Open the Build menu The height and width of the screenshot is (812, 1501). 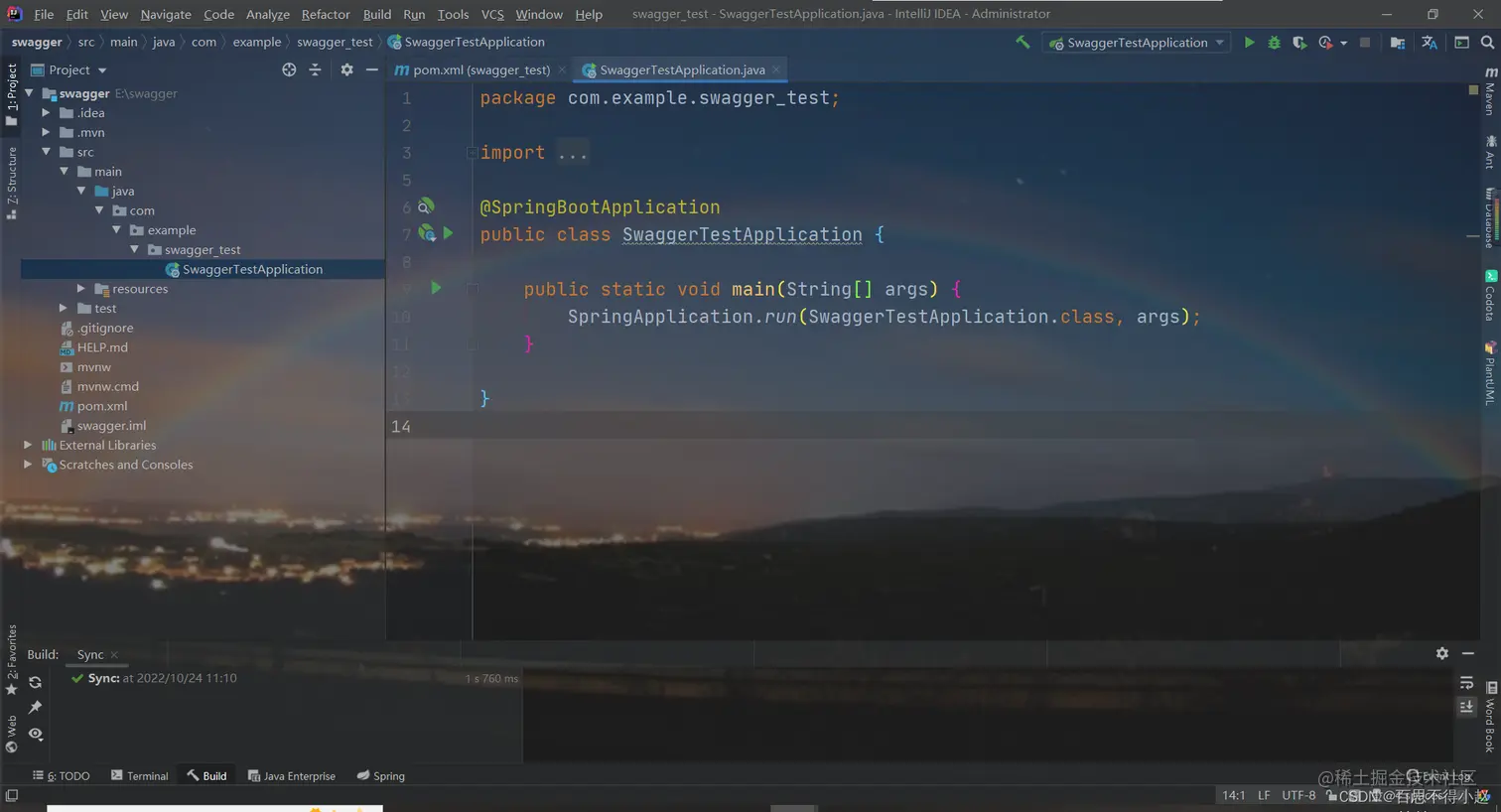click(377, 14)
